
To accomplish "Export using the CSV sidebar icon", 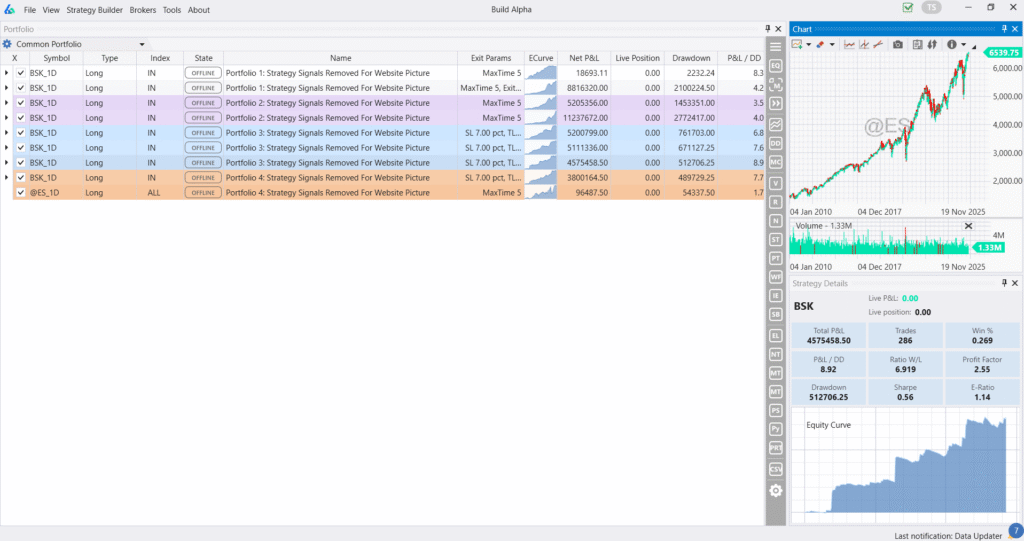I will click(775, 469).
